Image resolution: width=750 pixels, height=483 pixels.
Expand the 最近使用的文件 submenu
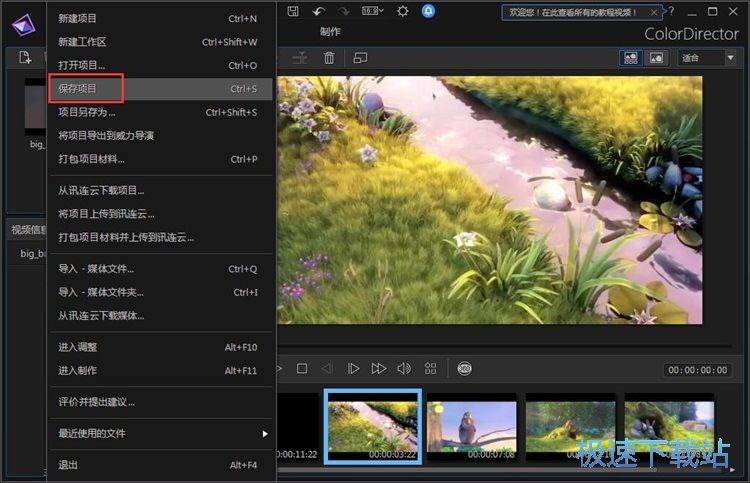[x=161, y=434]
